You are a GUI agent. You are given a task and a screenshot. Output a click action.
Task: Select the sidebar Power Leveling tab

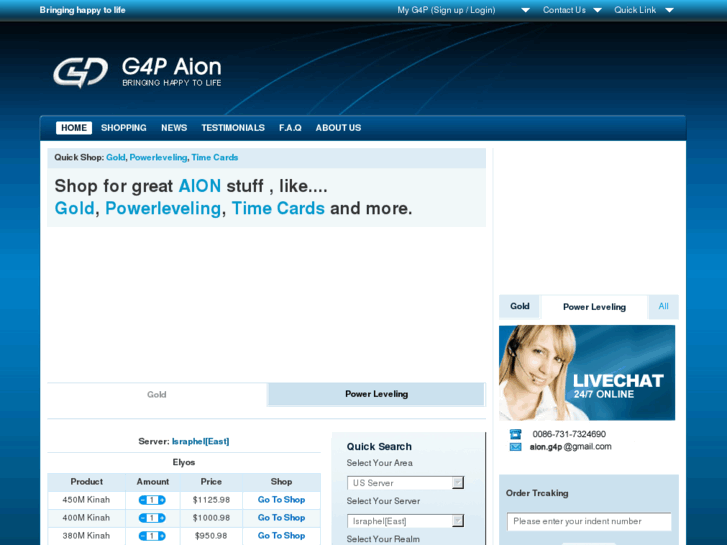594,307
